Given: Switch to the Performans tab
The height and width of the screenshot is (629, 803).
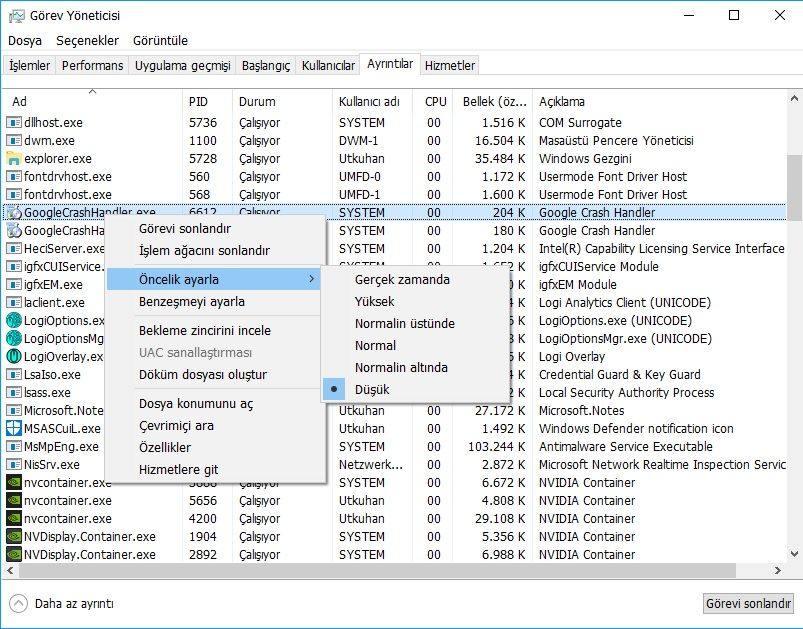Looking at the screenshot, I should (x=93, y=66).
